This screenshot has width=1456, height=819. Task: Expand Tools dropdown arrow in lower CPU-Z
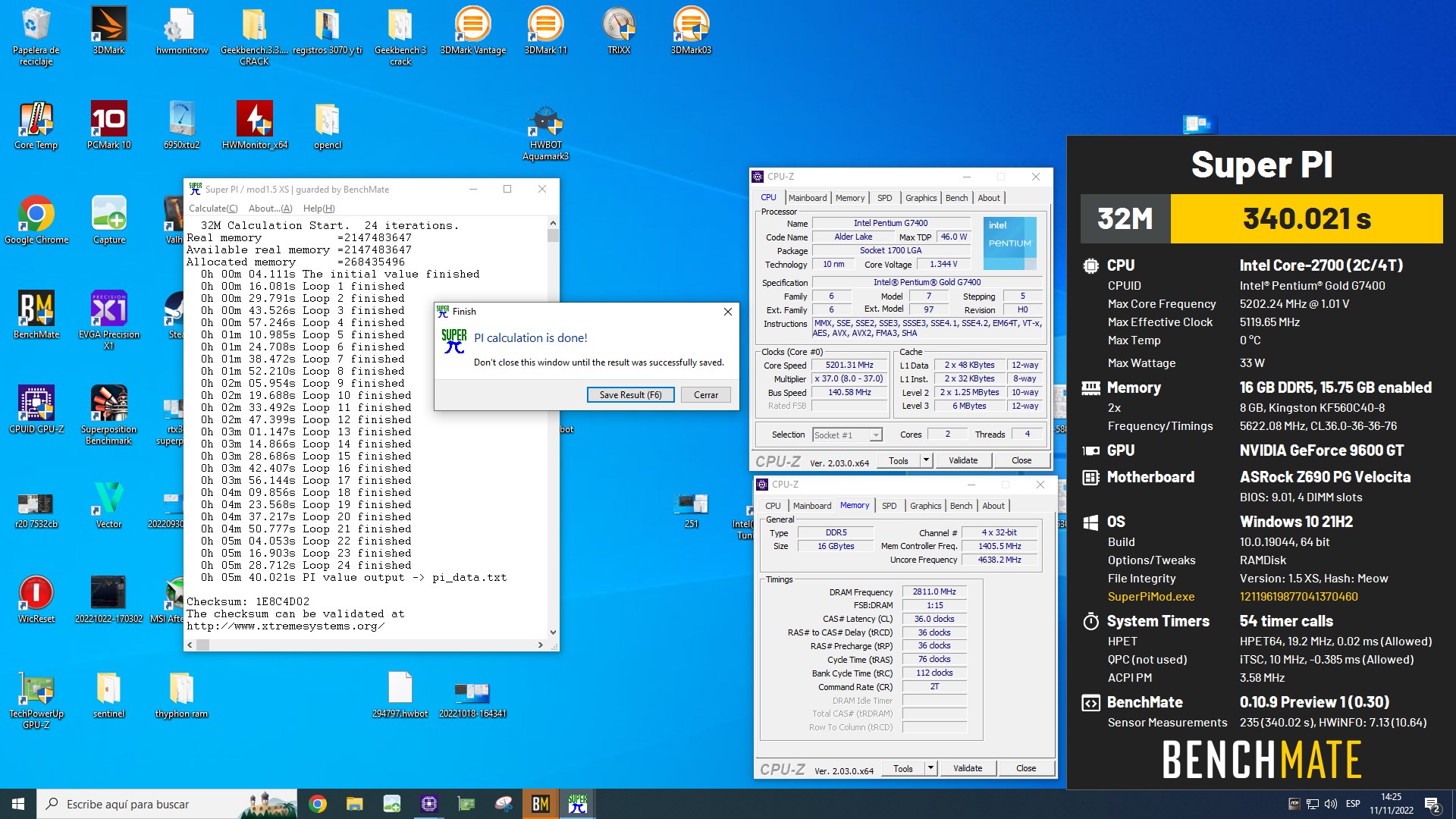[930, 768]
